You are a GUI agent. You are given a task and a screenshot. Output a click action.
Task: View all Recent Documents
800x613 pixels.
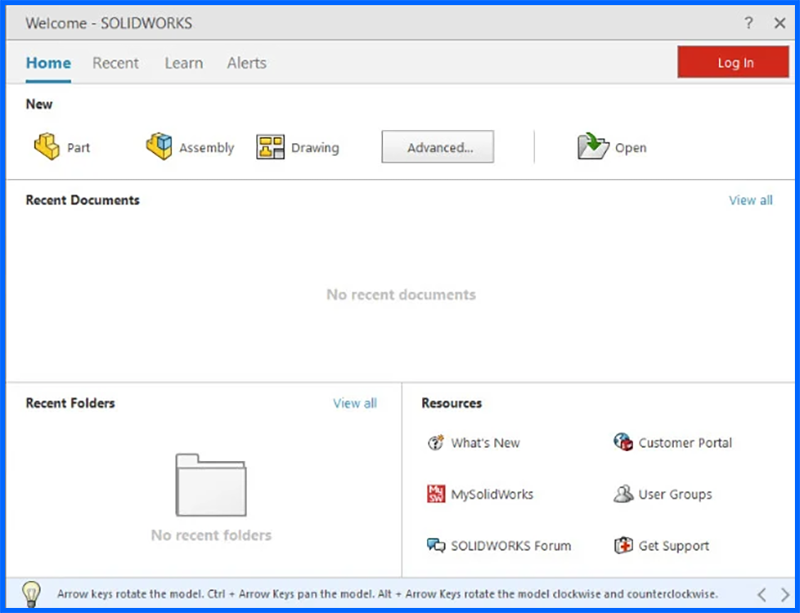[x=750, y=200]
